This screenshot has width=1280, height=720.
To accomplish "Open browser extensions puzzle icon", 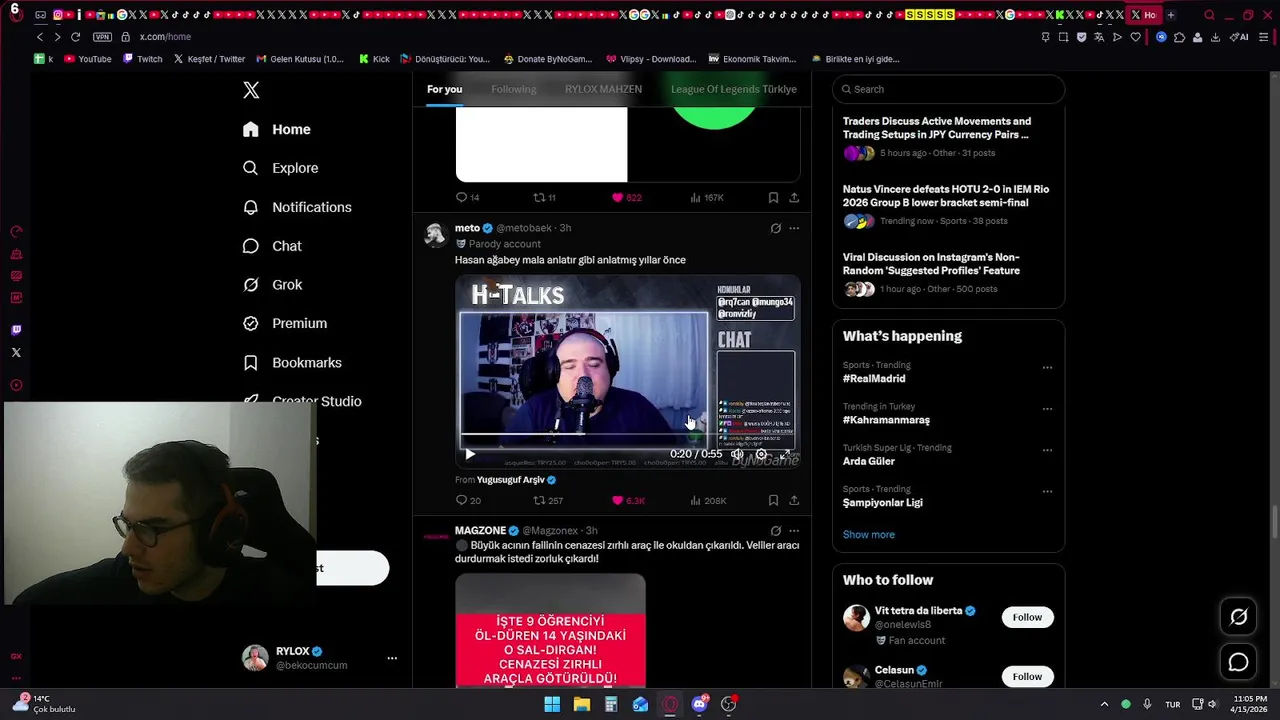I will tap(1179, 37).
